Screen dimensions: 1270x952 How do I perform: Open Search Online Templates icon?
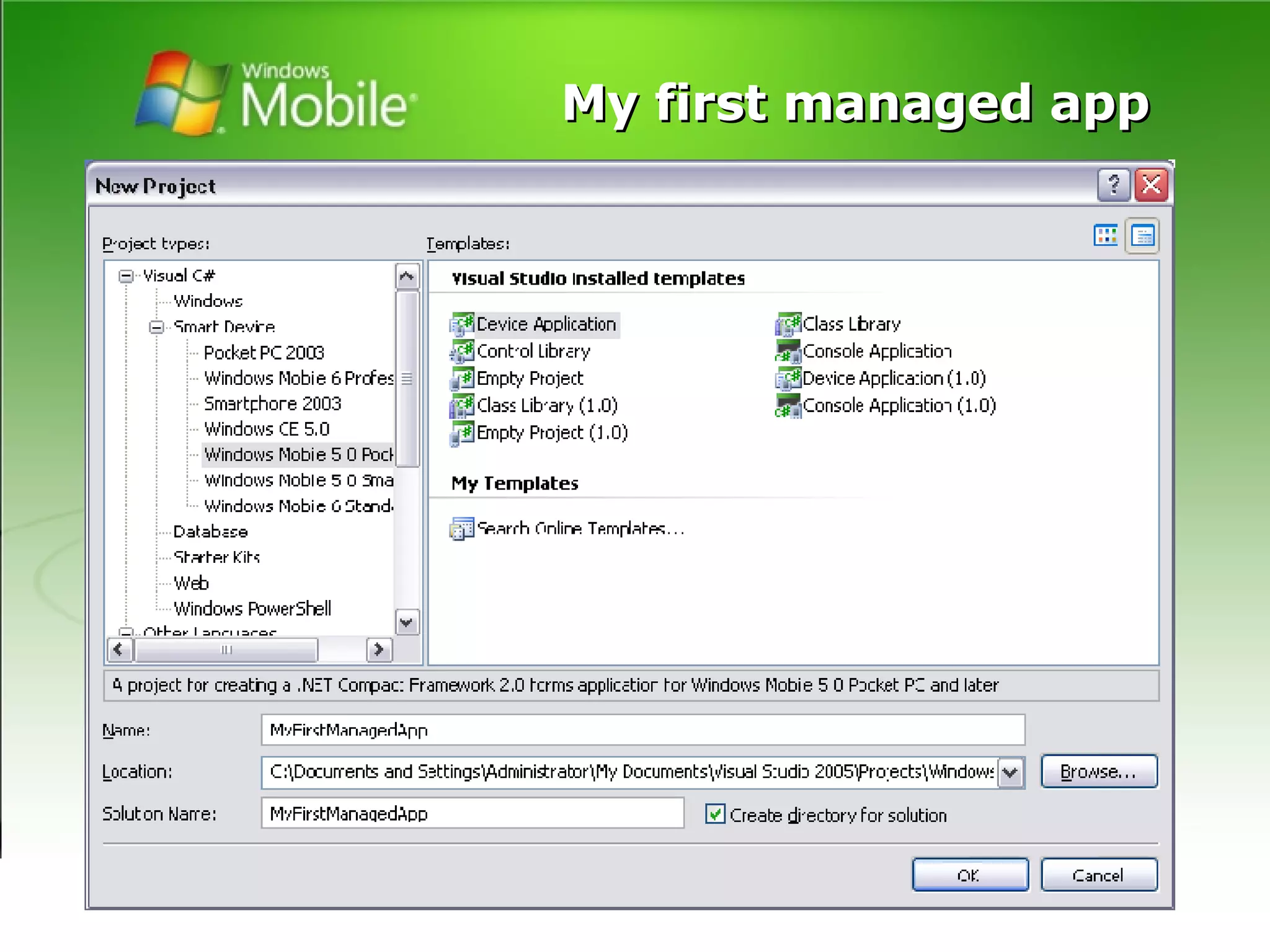tap(462, 529)
